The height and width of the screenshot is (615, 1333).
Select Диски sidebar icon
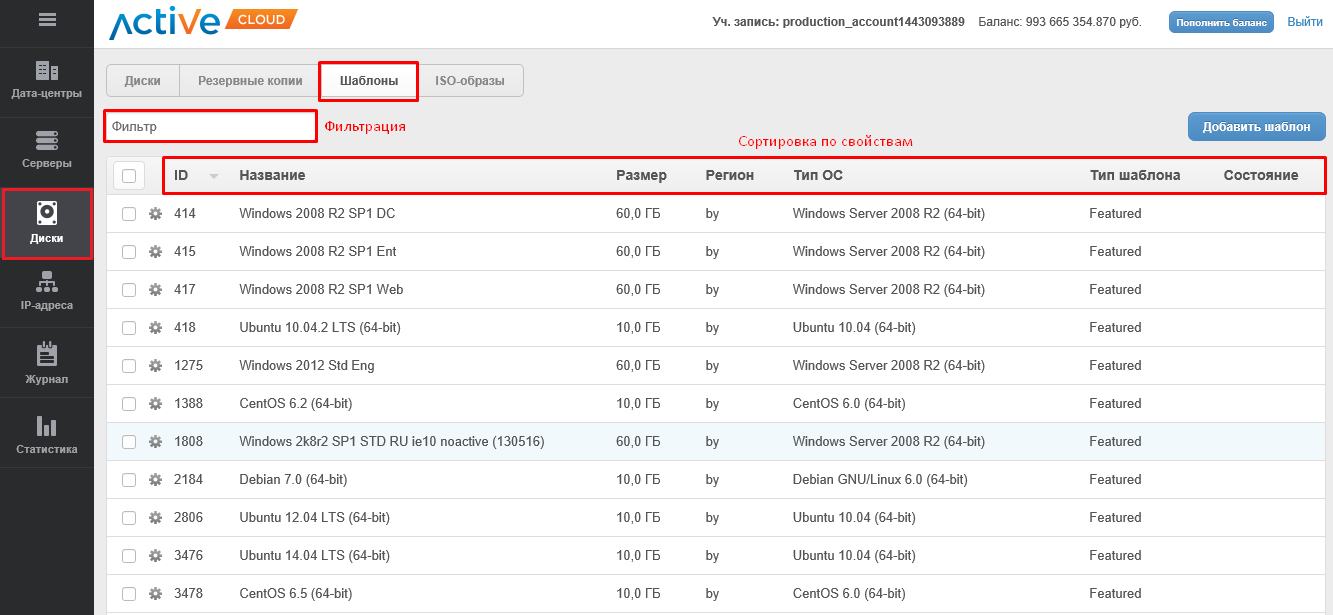[x=47, y=223]
